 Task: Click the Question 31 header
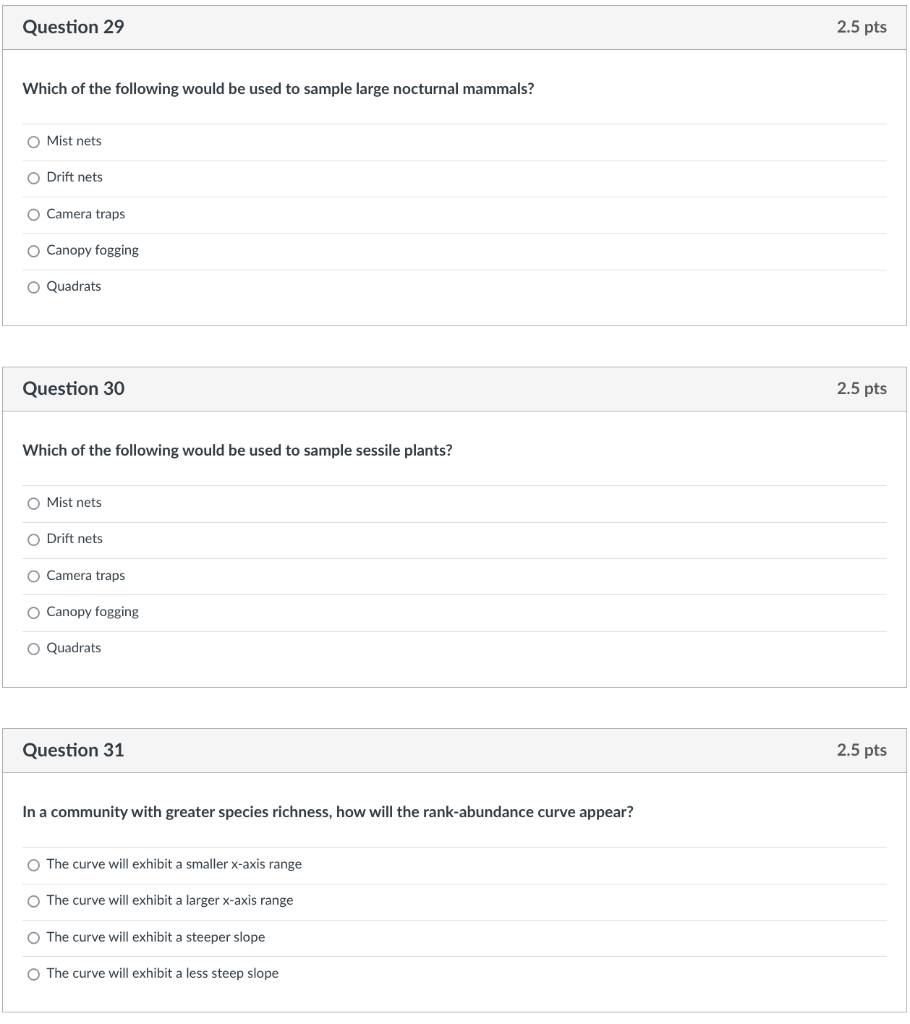(73, 750)
